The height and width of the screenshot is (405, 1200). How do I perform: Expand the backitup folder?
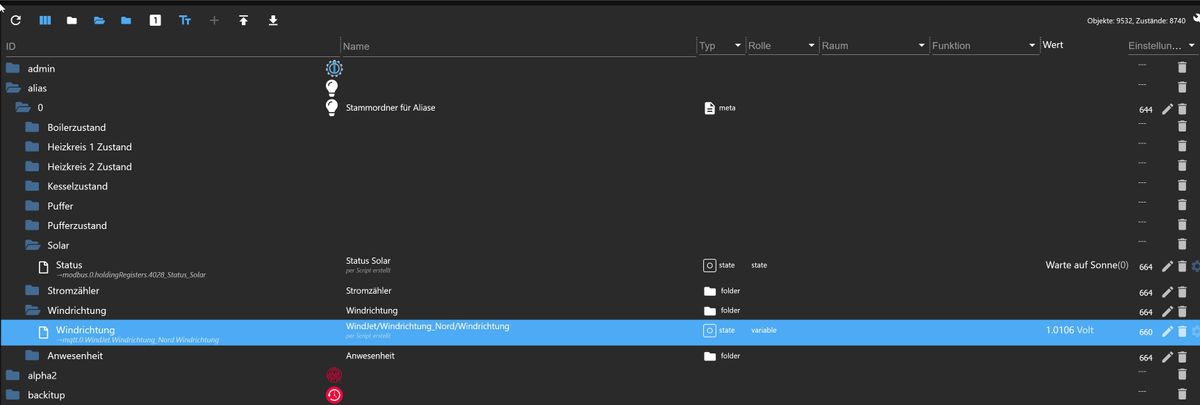click(x=13, y=395)
